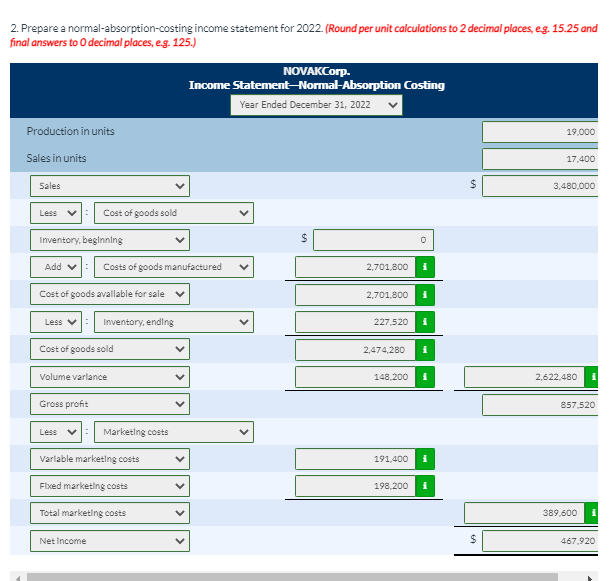Click the beginning inventory amount field 0
Viewport: 613px width, 581px height.
(373, 240)
